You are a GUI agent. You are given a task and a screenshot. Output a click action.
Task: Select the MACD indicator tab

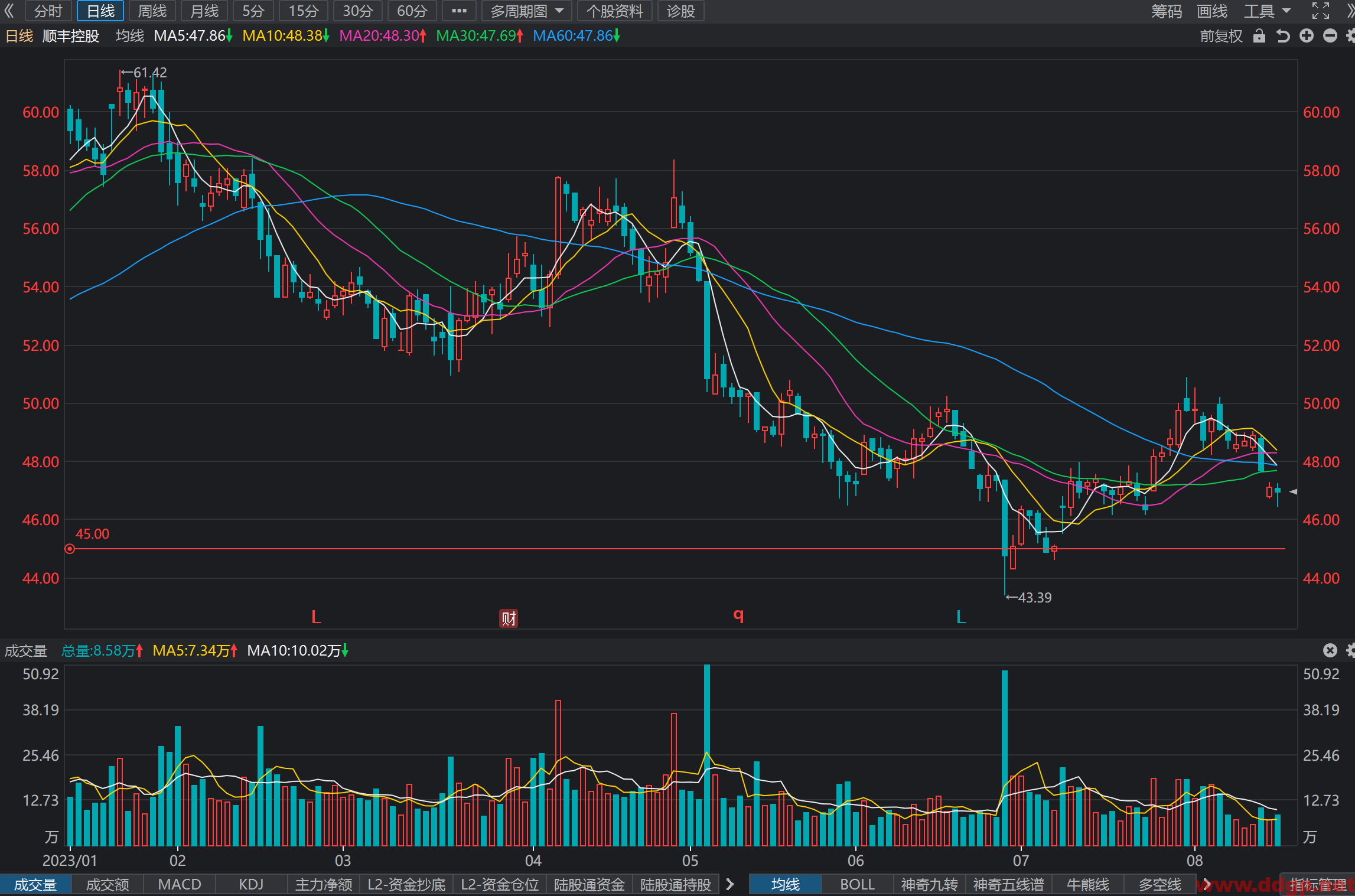pyautogui.click(x=180, y=884)
